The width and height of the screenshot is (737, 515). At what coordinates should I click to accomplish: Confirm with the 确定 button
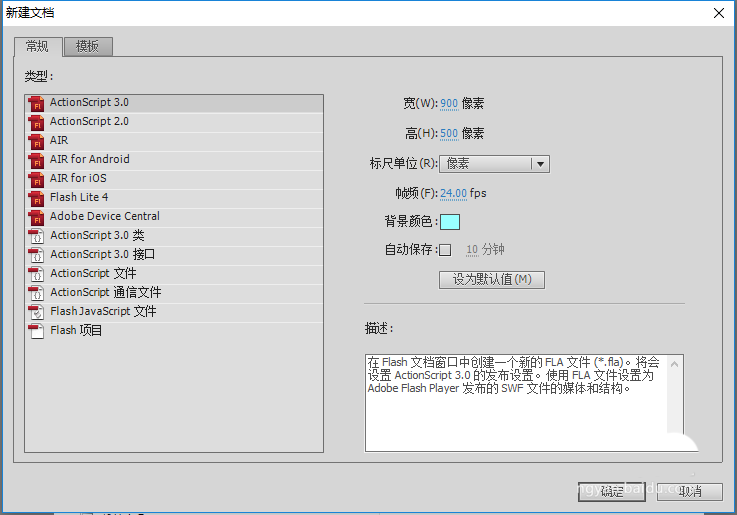coord(612,492)
